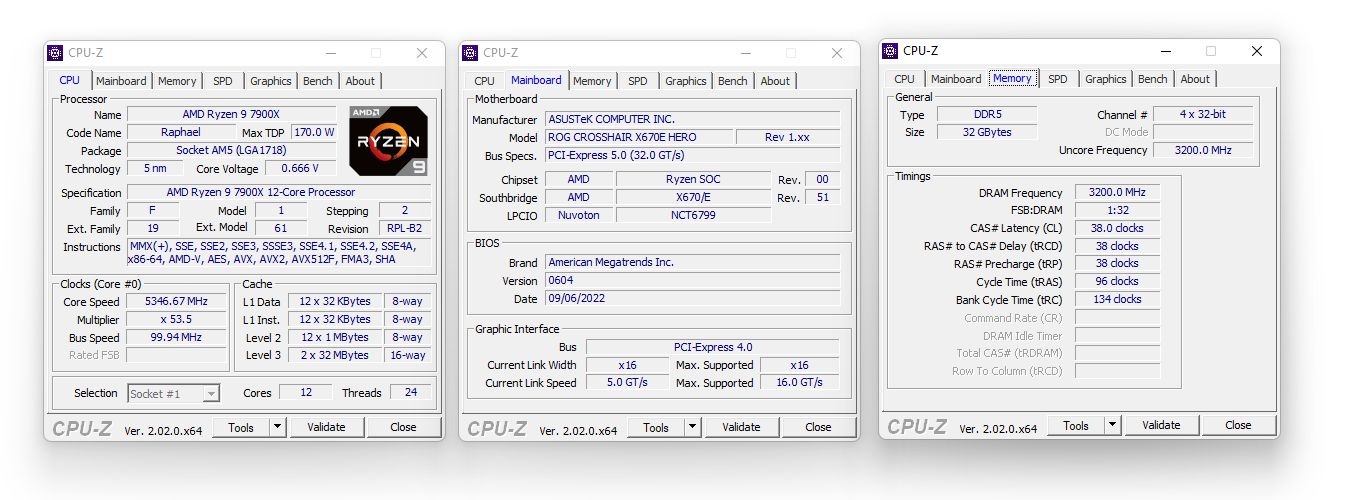Click the BIOS date 09/06/2022 field
The height and width of the screenshot is (500, 1352).
click(692, 298)
